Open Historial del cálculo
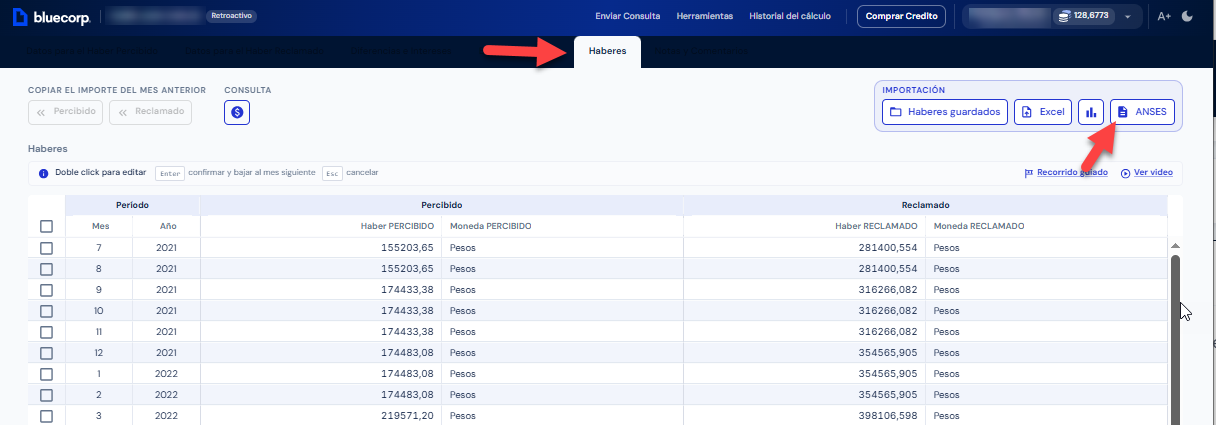This screenshot has width=1216, height=425. 791,16
